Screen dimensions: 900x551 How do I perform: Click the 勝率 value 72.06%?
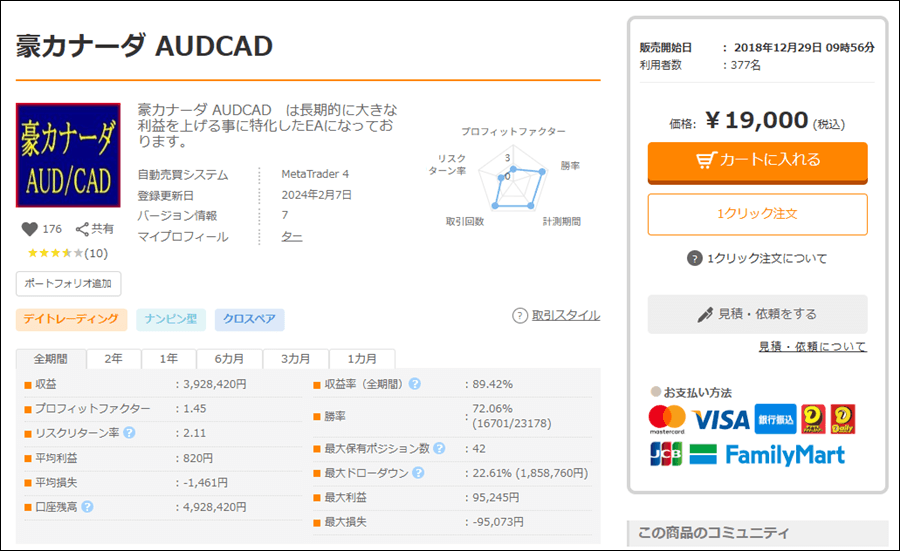(x=492, y=408)
